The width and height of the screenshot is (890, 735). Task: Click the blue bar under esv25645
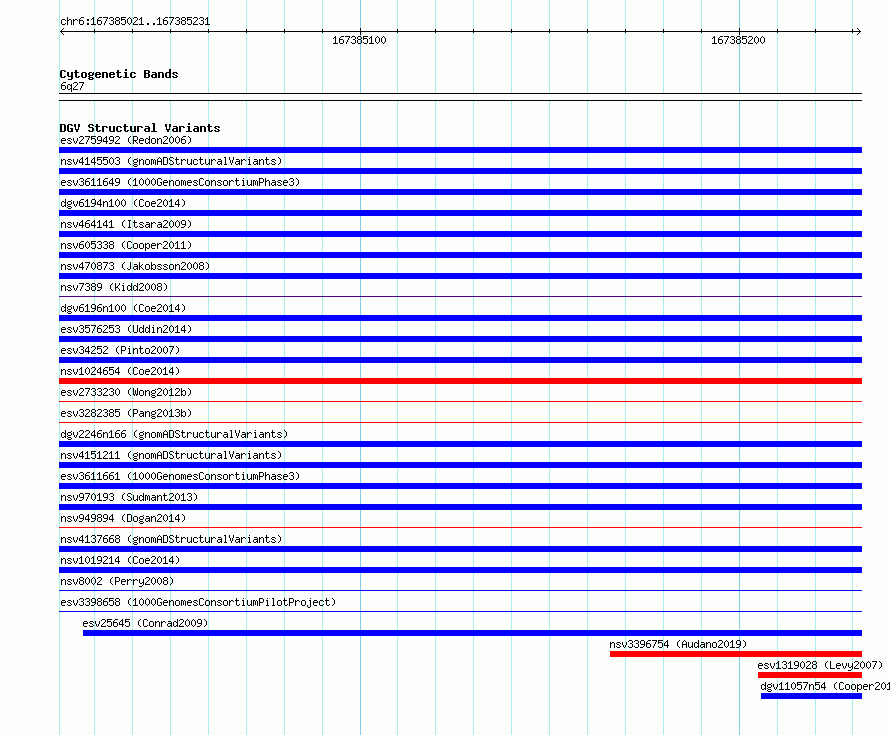click(472, 633)
